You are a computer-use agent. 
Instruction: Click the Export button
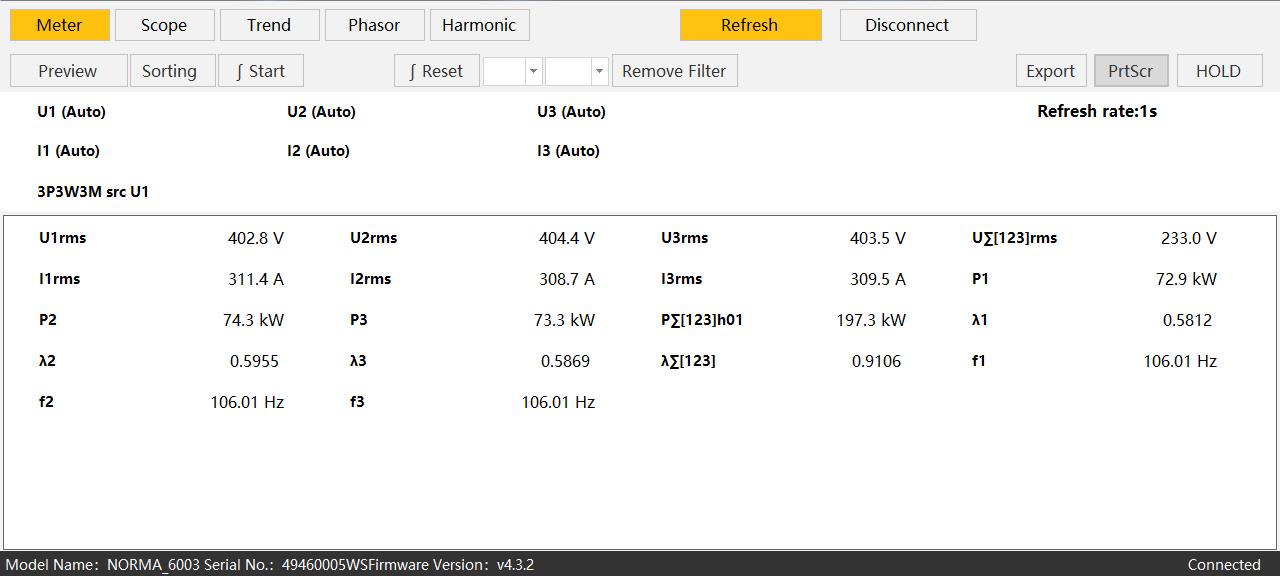coord(1050,71)
